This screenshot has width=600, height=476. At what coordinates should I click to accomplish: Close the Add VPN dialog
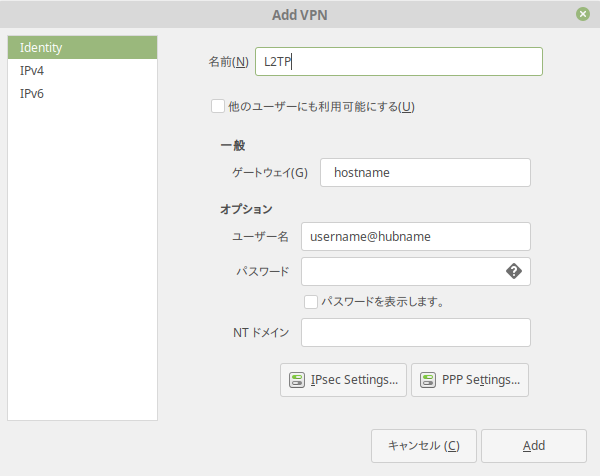(583, 14)
